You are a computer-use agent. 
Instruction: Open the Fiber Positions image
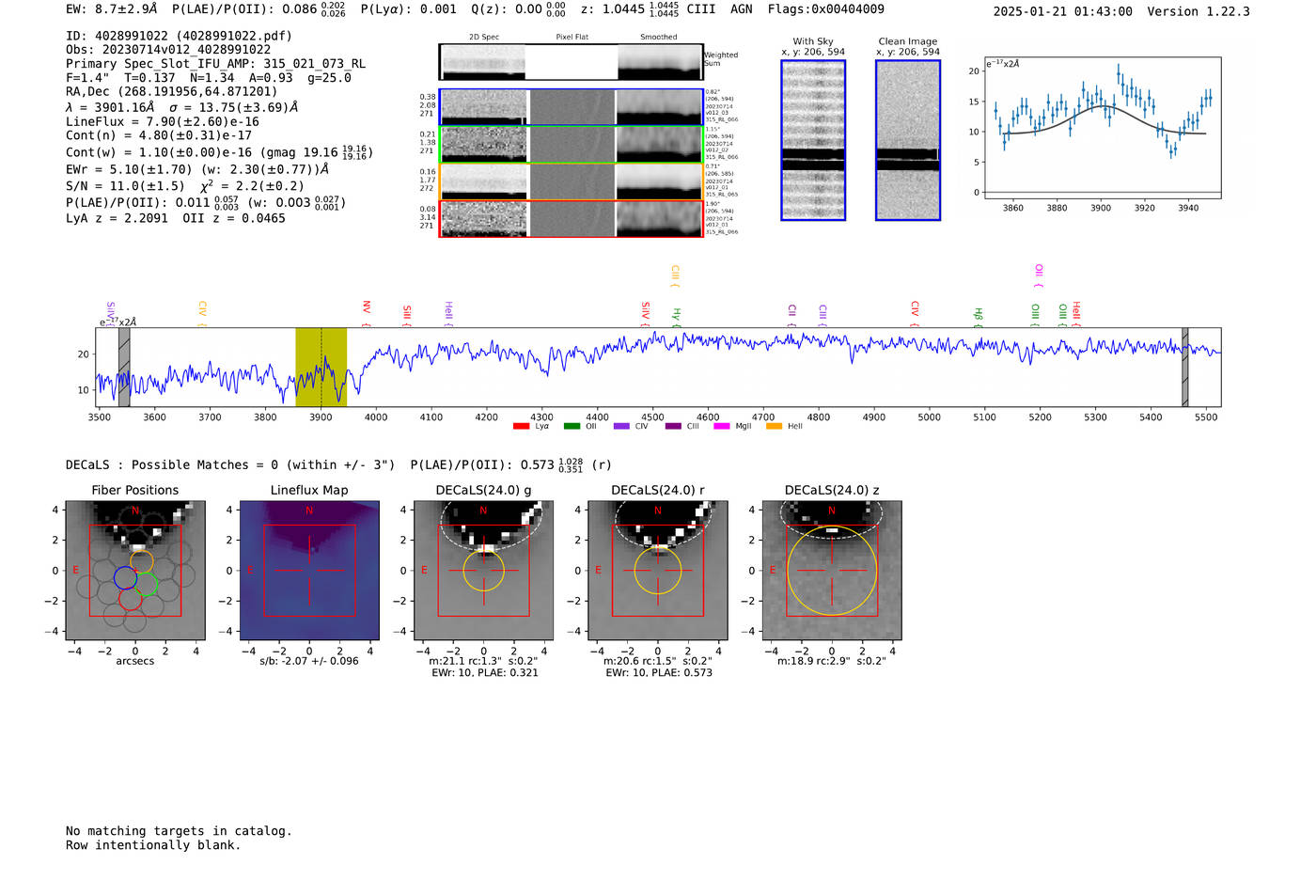pyautogui.click(x=134, y=570)
